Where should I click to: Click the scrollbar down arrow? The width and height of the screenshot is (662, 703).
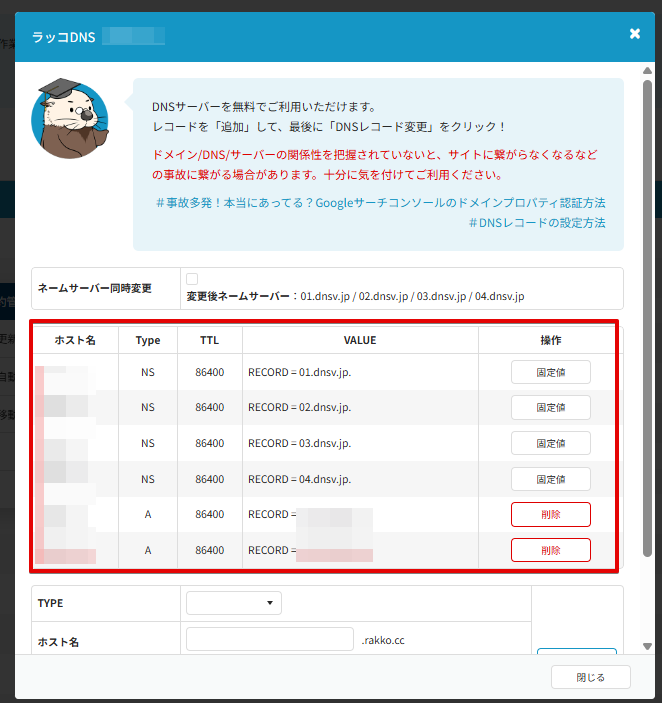[x=647, y=646]
